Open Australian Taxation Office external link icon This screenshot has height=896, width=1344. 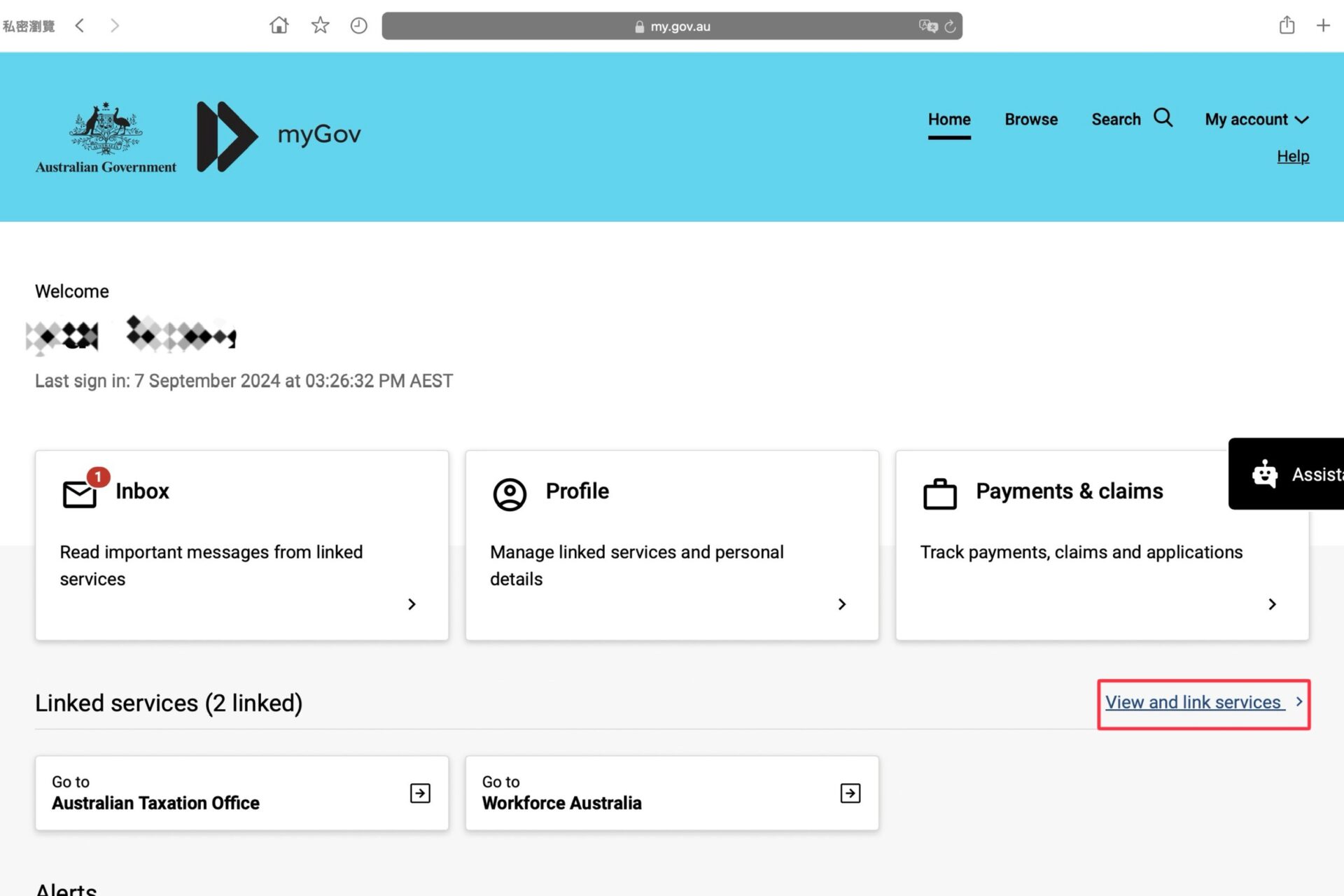click(420, 793)
